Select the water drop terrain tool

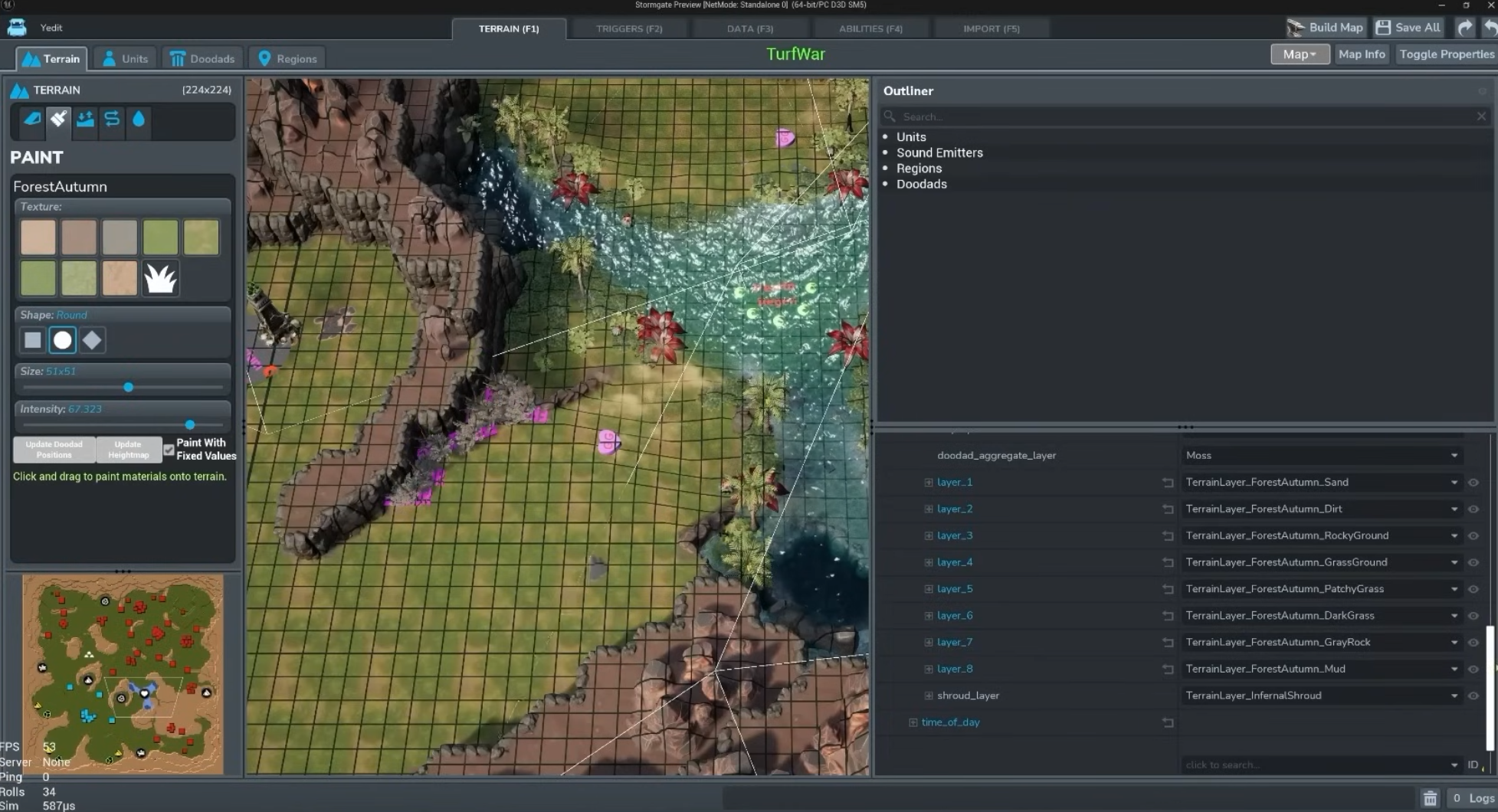click(139, 120)
